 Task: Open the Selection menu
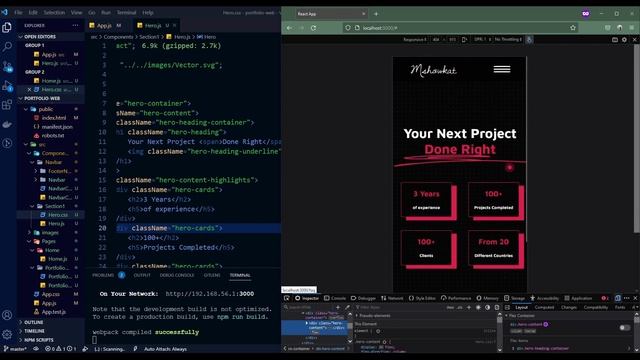(x=54, y=12)
